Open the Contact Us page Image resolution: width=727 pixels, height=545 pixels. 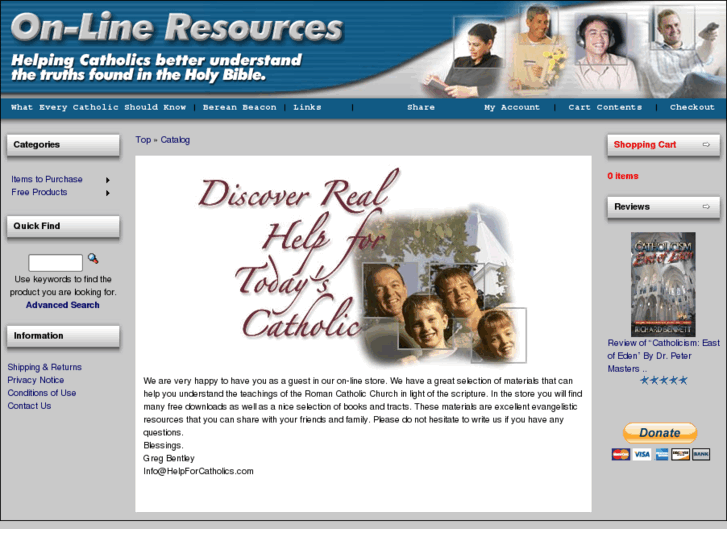pyautogui.click(x=29, y=406)
